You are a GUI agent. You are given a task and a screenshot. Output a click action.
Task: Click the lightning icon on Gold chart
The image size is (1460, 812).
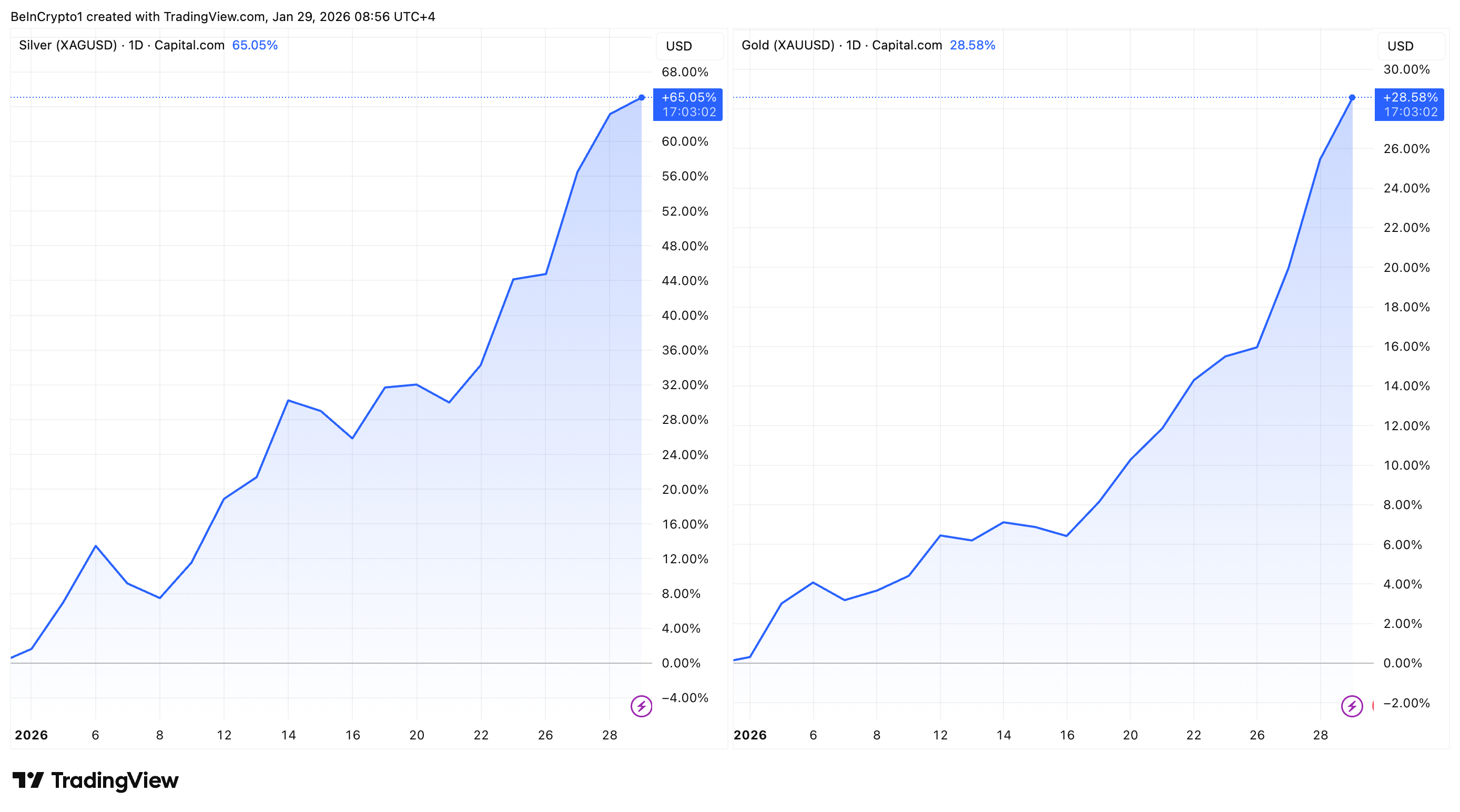click(x=1351, y=706)
